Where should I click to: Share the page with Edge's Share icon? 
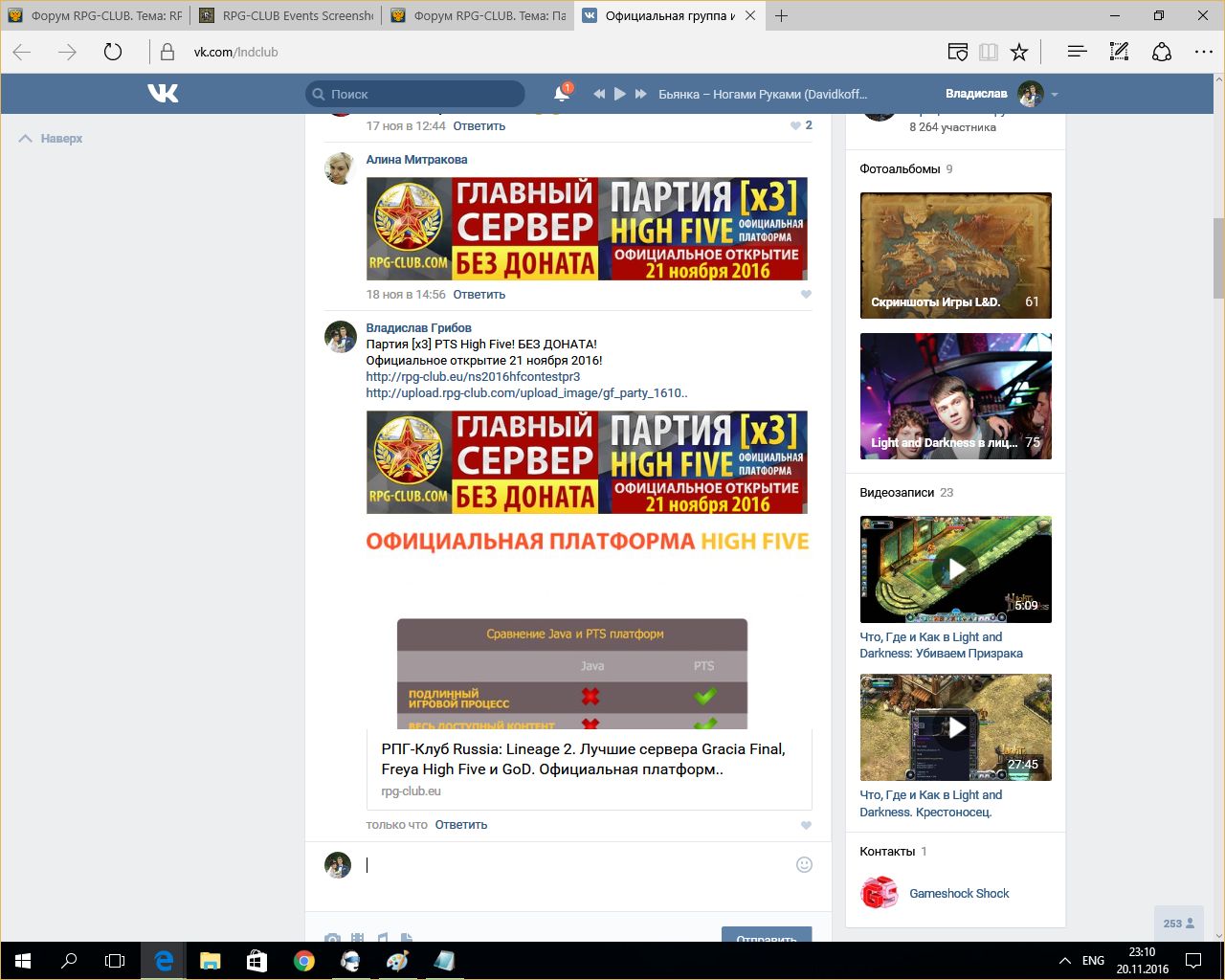coord(1161,52)
